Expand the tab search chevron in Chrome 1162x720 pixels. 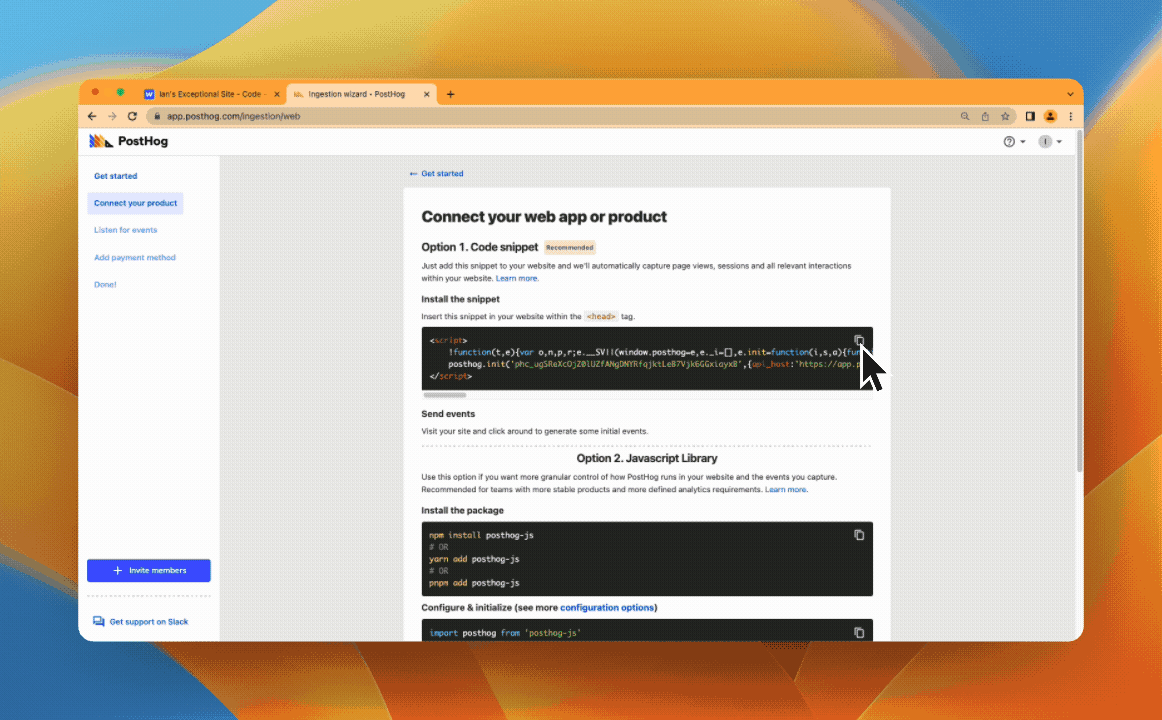(1070, 94)
